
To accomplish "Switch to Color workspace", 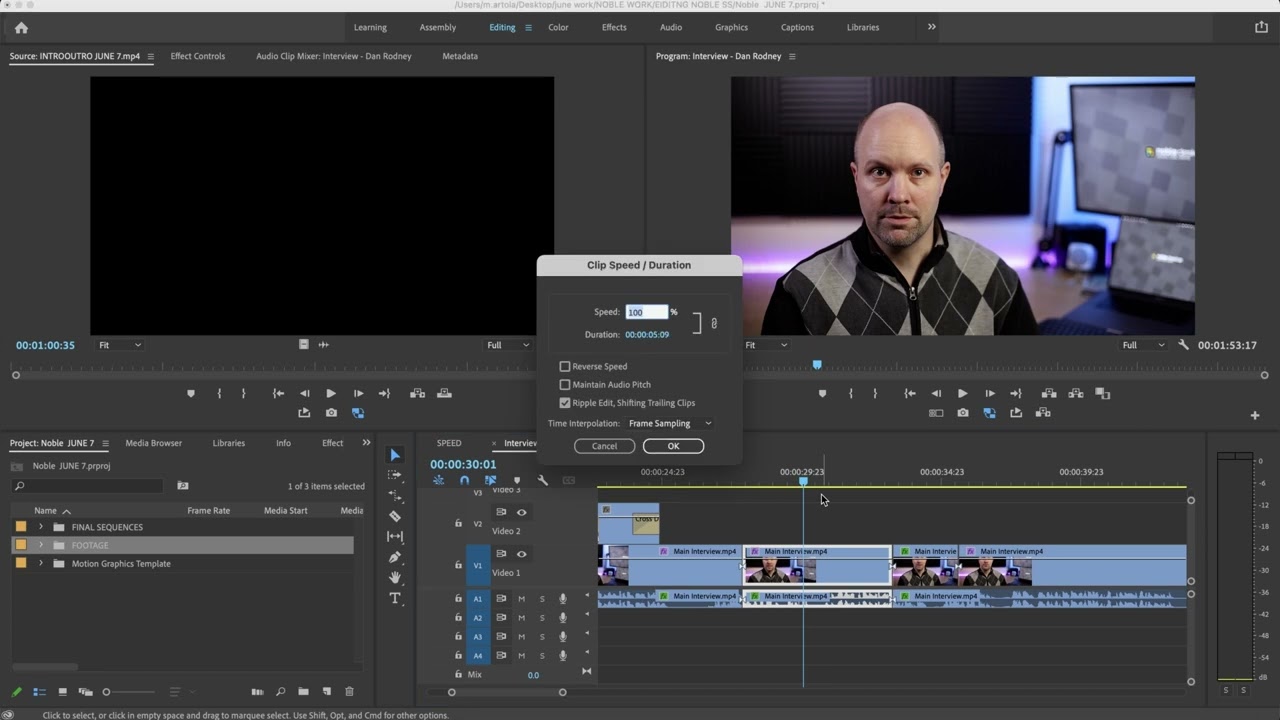I will click(x=558, y=27).
